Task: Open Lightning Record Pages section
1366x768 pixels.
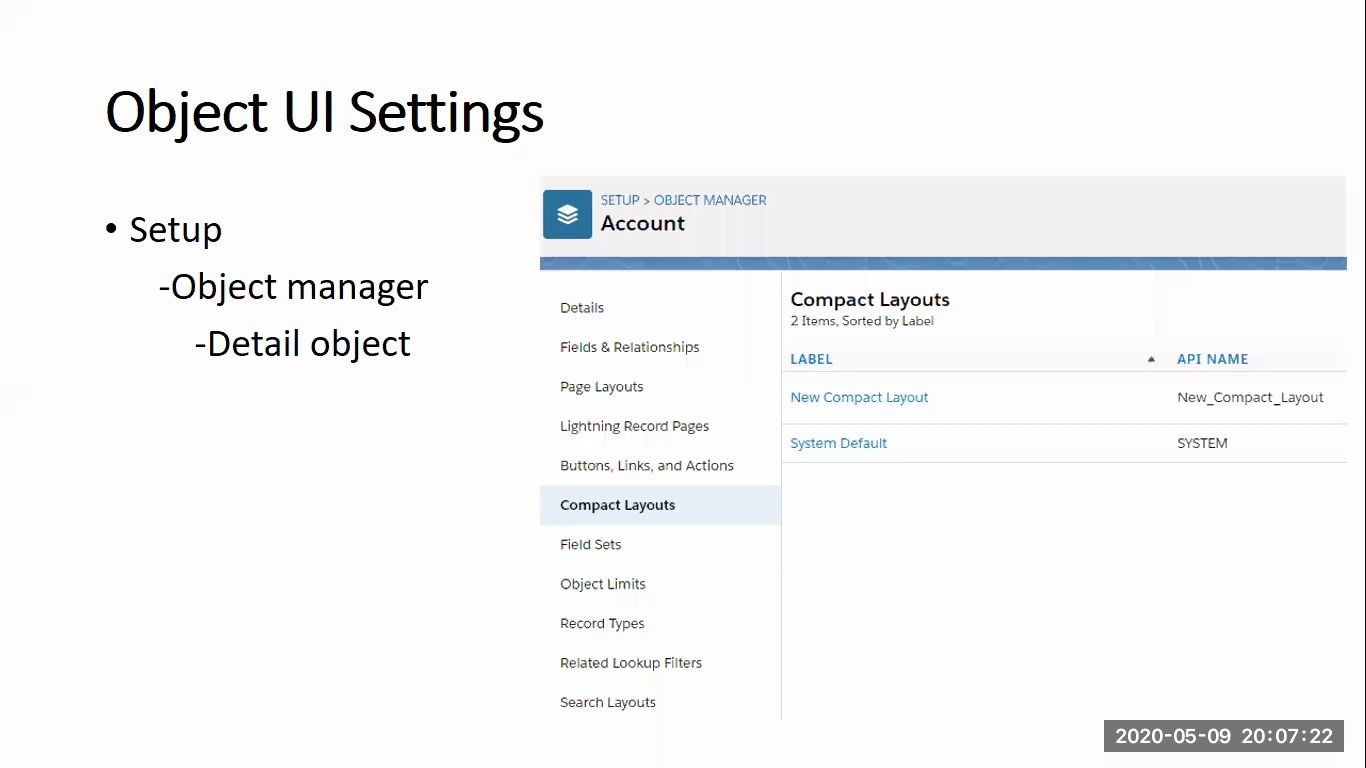Action: tap(634, 426)
